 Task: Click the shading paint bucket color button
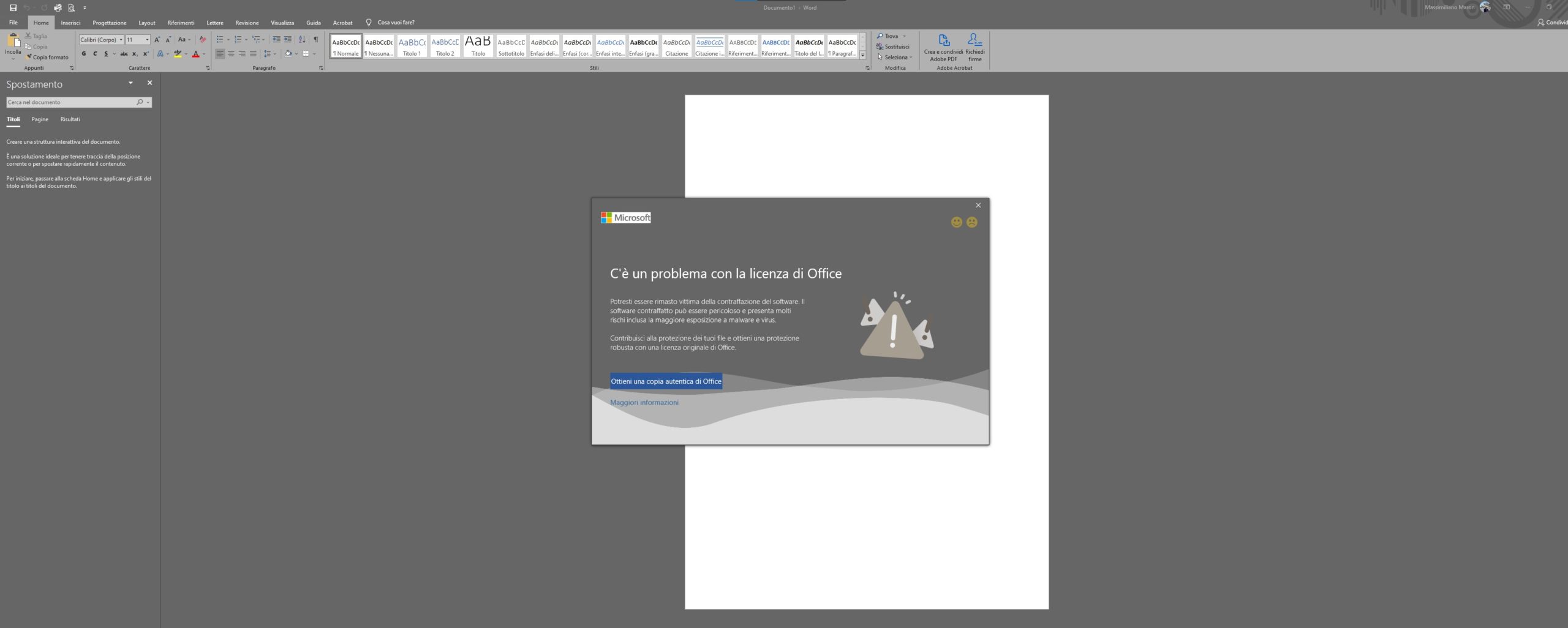[288, 54]
